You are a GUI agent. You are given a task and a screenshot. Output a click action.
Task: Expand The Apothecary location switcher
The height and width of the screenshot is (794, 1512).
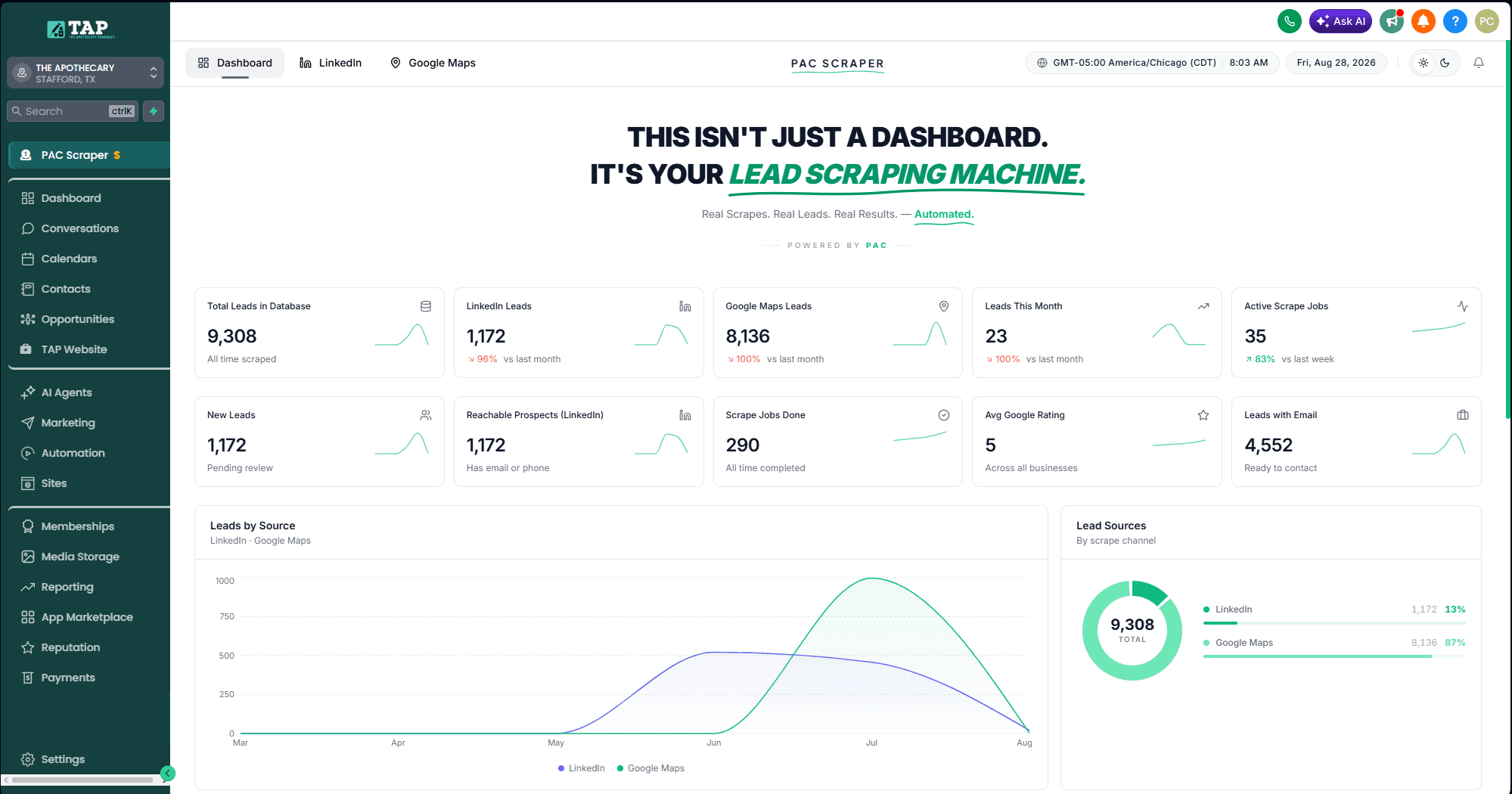pos(85,73)
